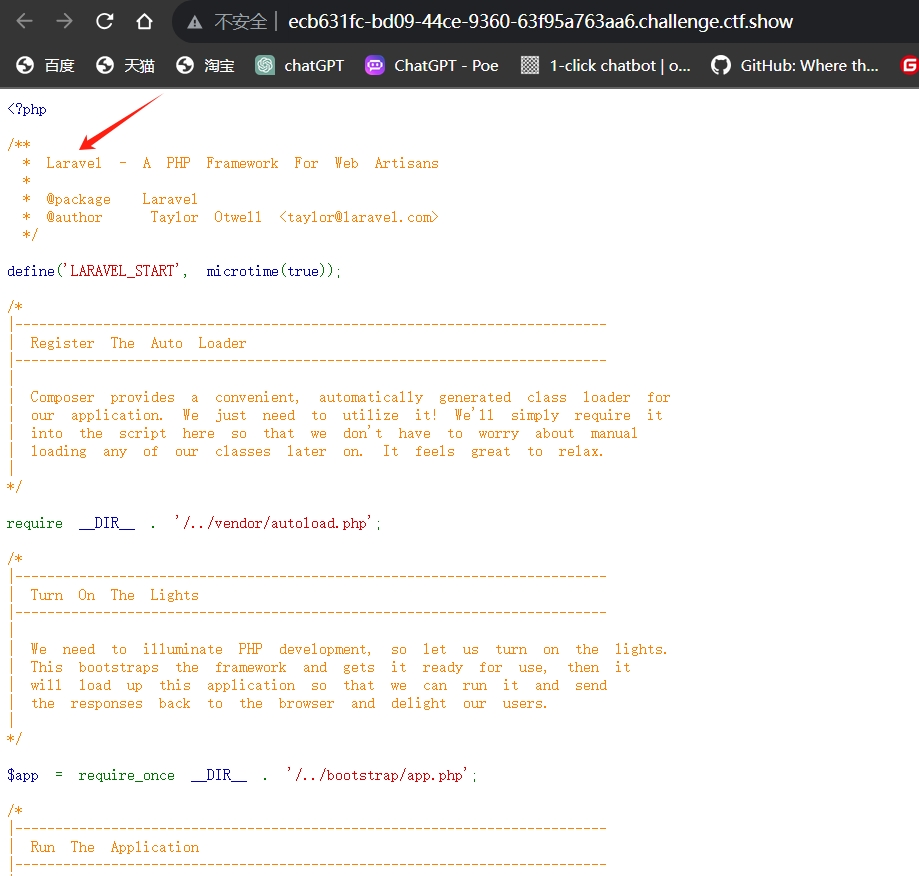Click the globe icon beside 淘宝
Viewport: 919px width, 876px height.
185,65
